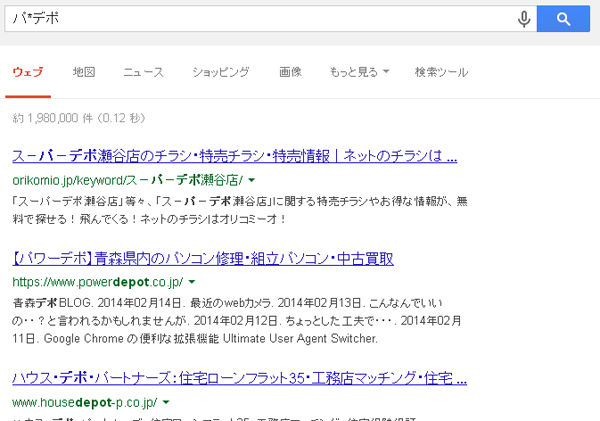
Task: Go to the ショッピング tab
Action: point(221,72)
